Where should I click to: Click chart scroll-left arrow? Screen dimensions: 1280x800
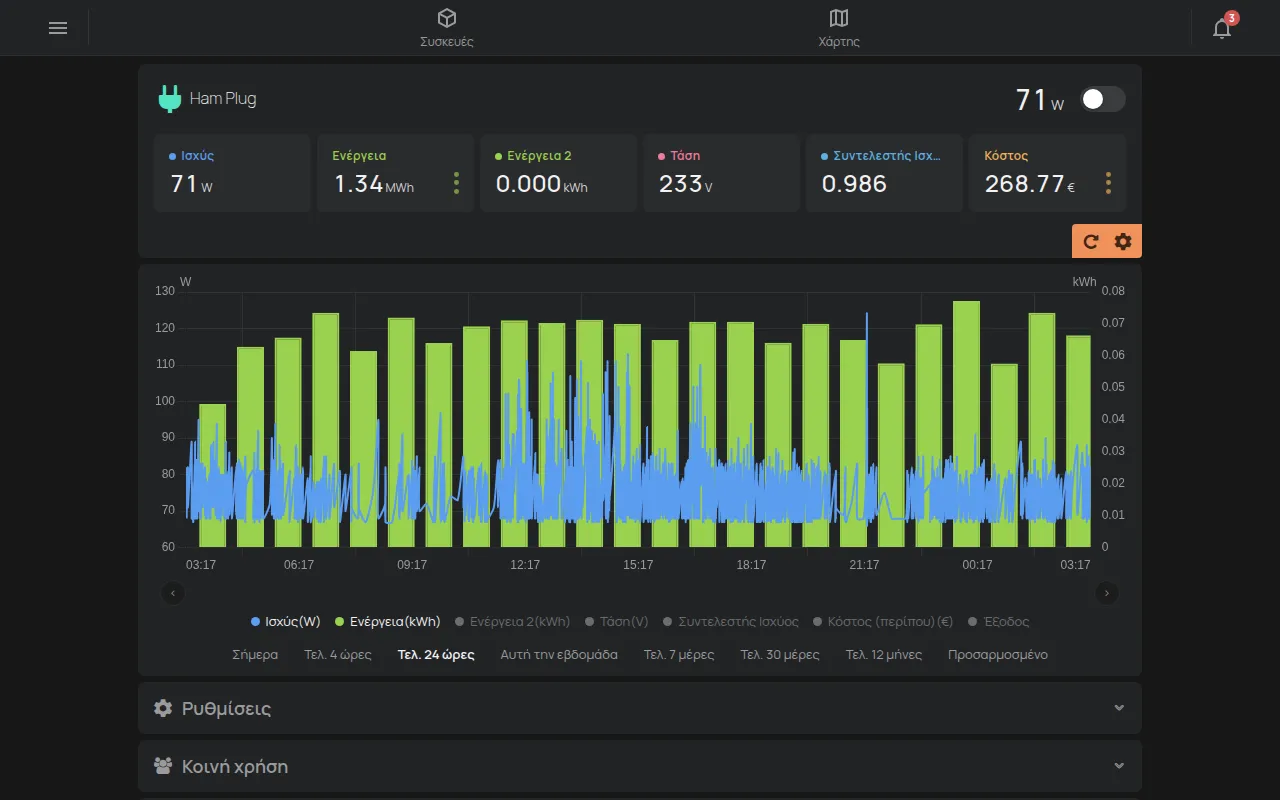click(173, 593)
